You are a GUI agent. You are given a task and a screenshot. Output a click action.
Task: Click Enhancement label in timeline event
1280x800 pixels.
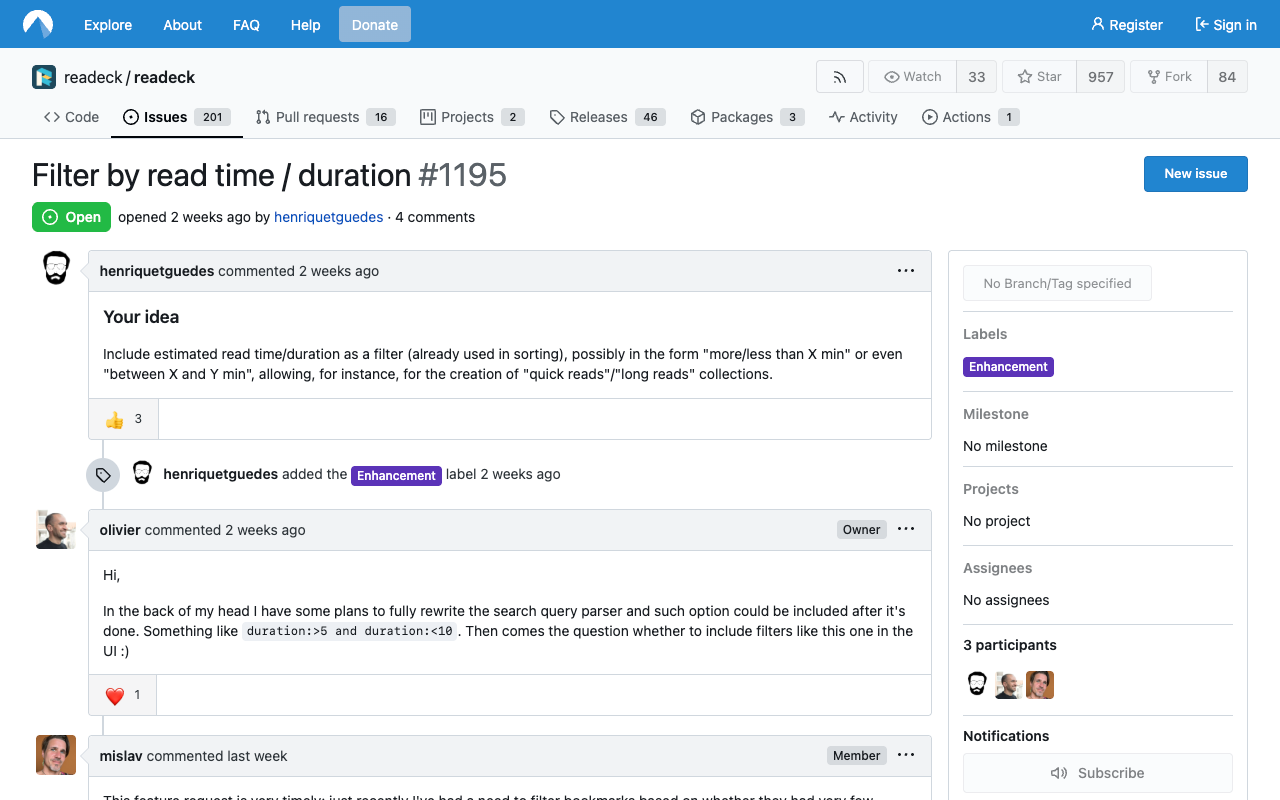(x=397, y=475)
